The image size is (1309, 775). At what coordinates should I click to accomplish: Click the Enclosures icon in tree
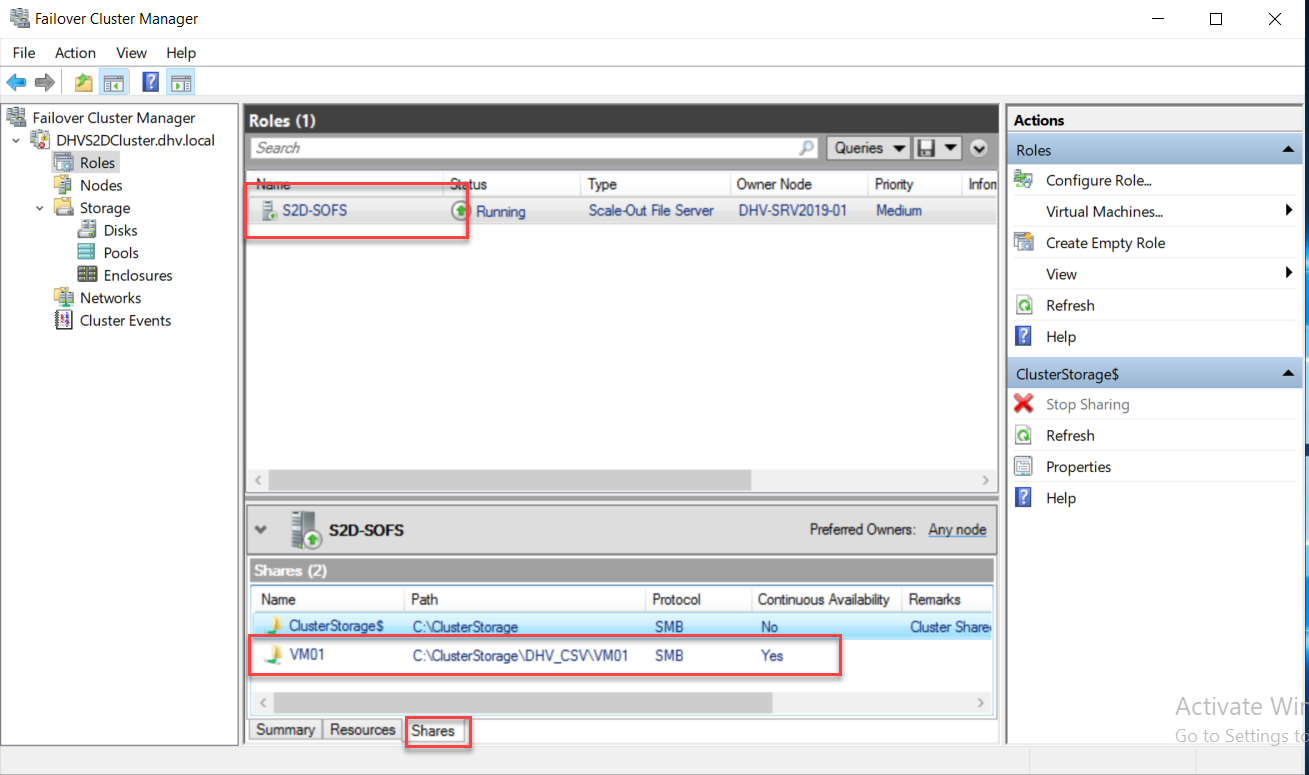tap(87, 275)
